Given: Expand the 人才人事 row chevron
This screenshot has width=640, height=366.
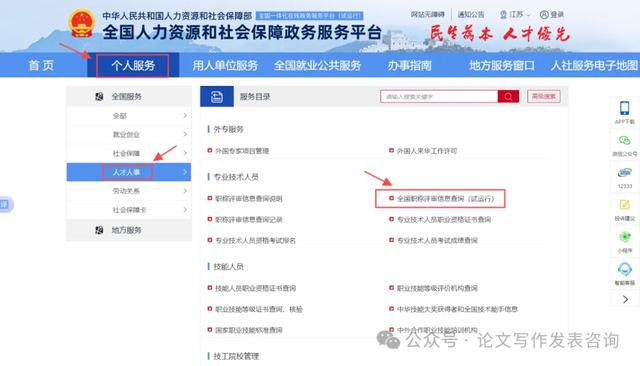Looking at the screenshot, I should [185, 172].
